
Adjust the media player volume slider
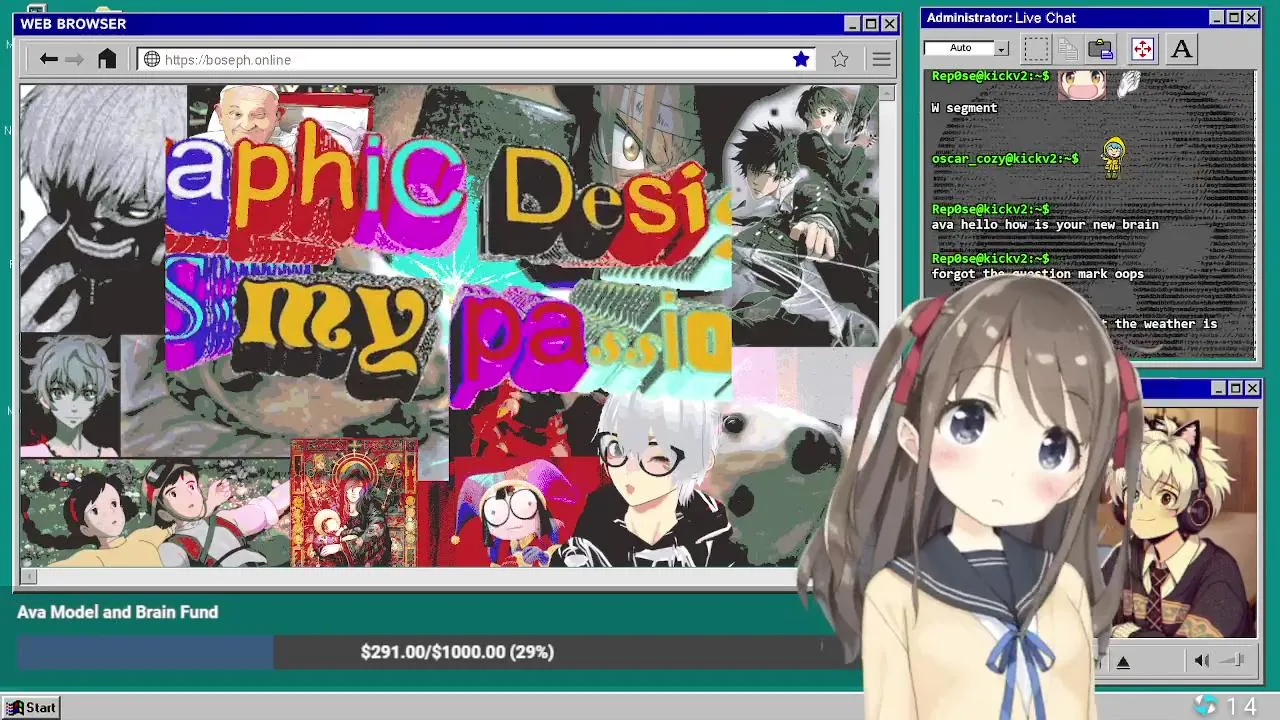(1233, 660)
